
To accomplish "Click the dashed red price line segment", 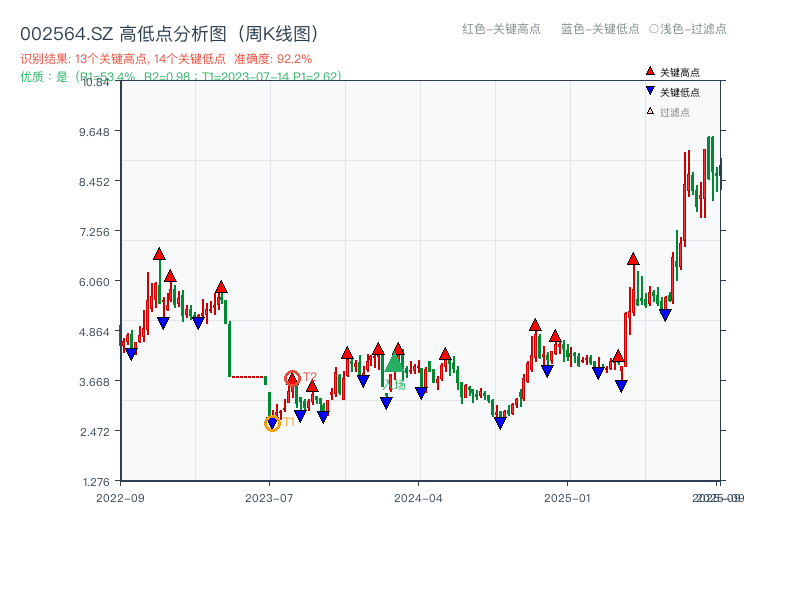I will pos(245,377).
